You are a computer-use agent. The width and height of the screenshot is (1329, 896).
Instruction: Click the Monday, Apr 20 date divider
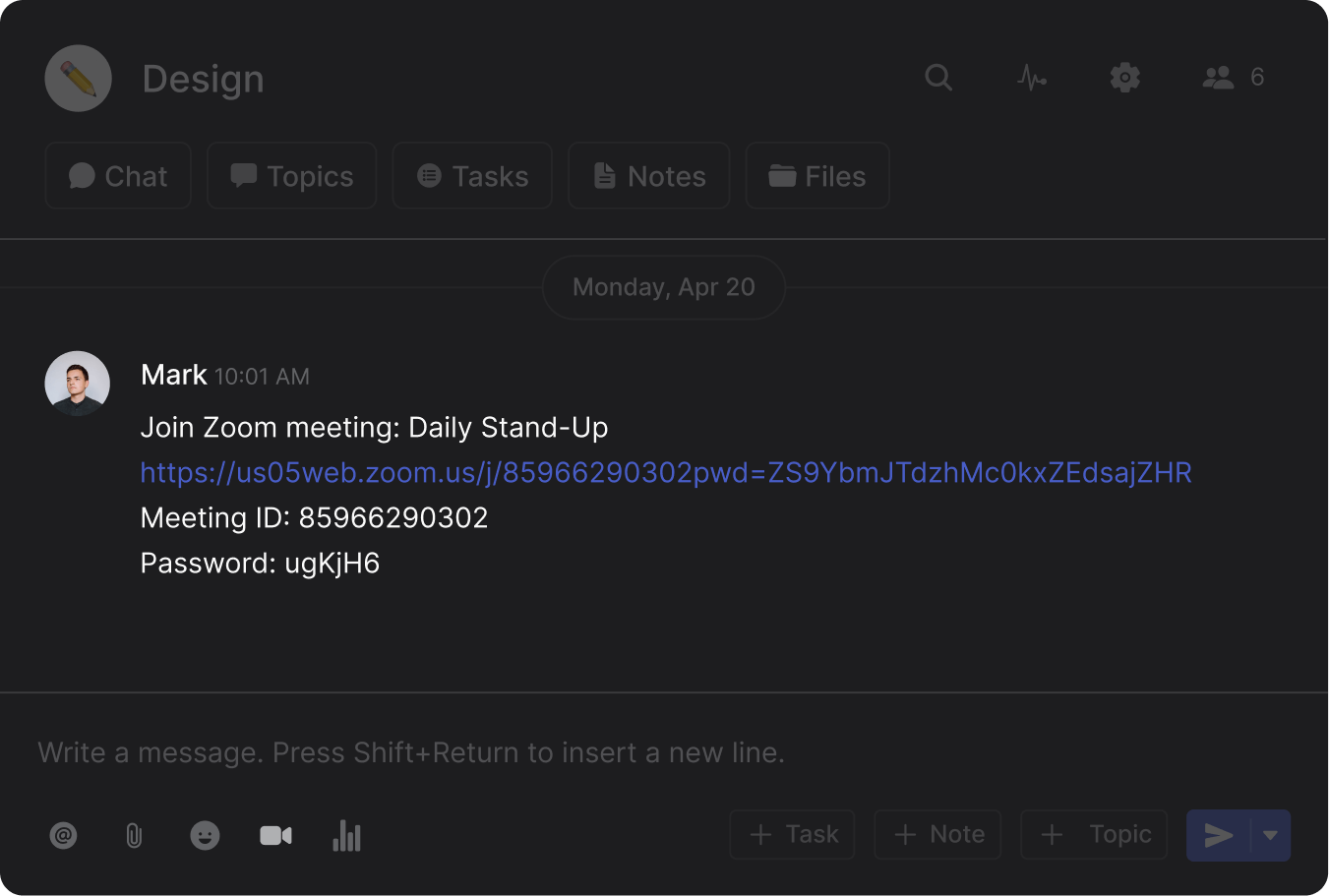click(x=663, y=286)
